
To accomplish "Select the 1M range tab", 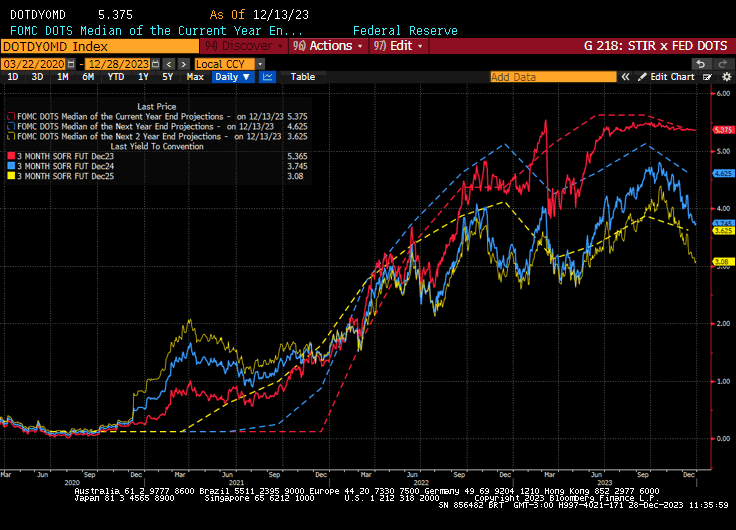I will coord(62,77).
